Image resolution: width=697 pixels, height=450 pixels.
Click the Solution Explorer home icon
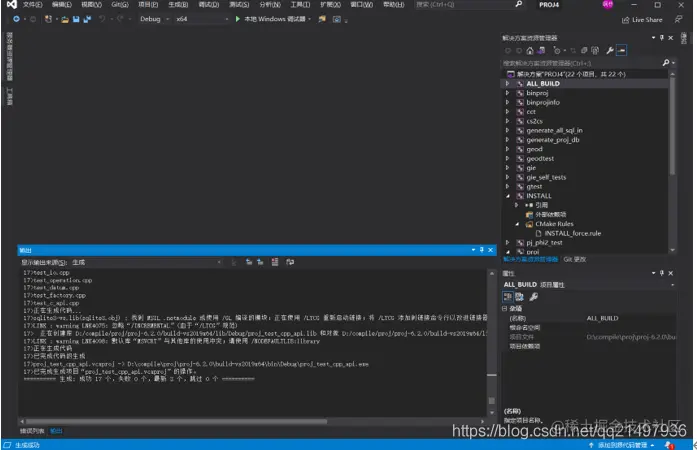tap(529, 51)
